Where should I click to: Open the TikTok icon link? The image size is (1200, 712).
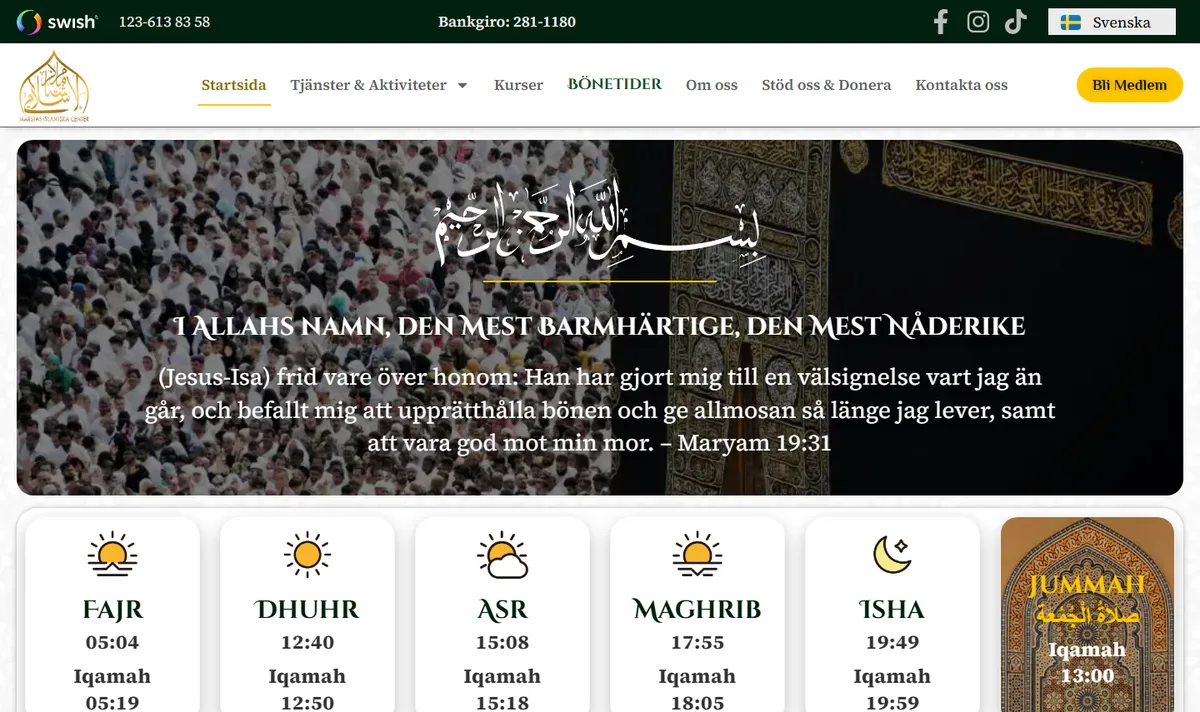click(x=1016, y=22)
